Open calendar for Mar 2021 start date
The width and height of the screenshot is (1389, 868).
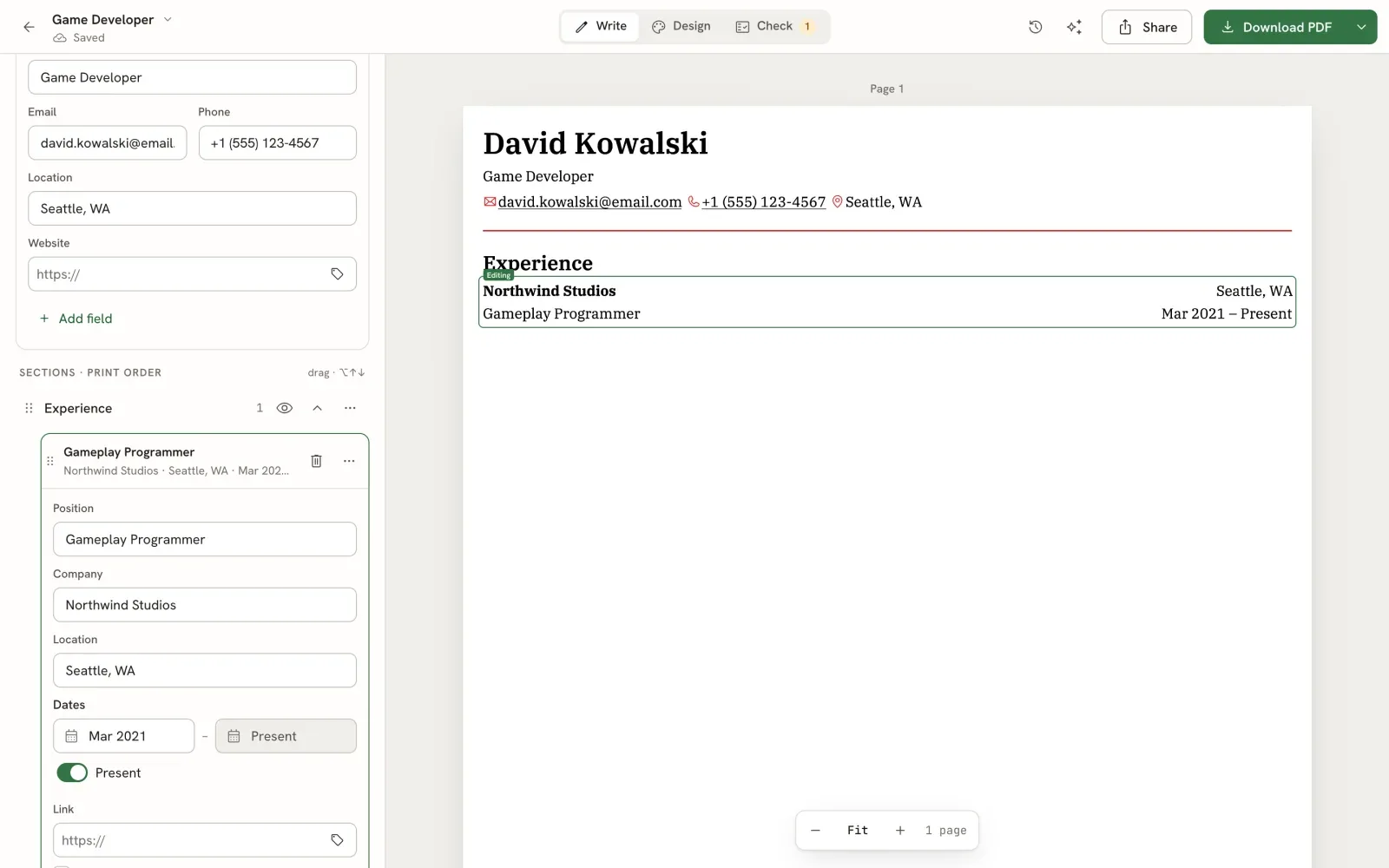coord(72,736)
